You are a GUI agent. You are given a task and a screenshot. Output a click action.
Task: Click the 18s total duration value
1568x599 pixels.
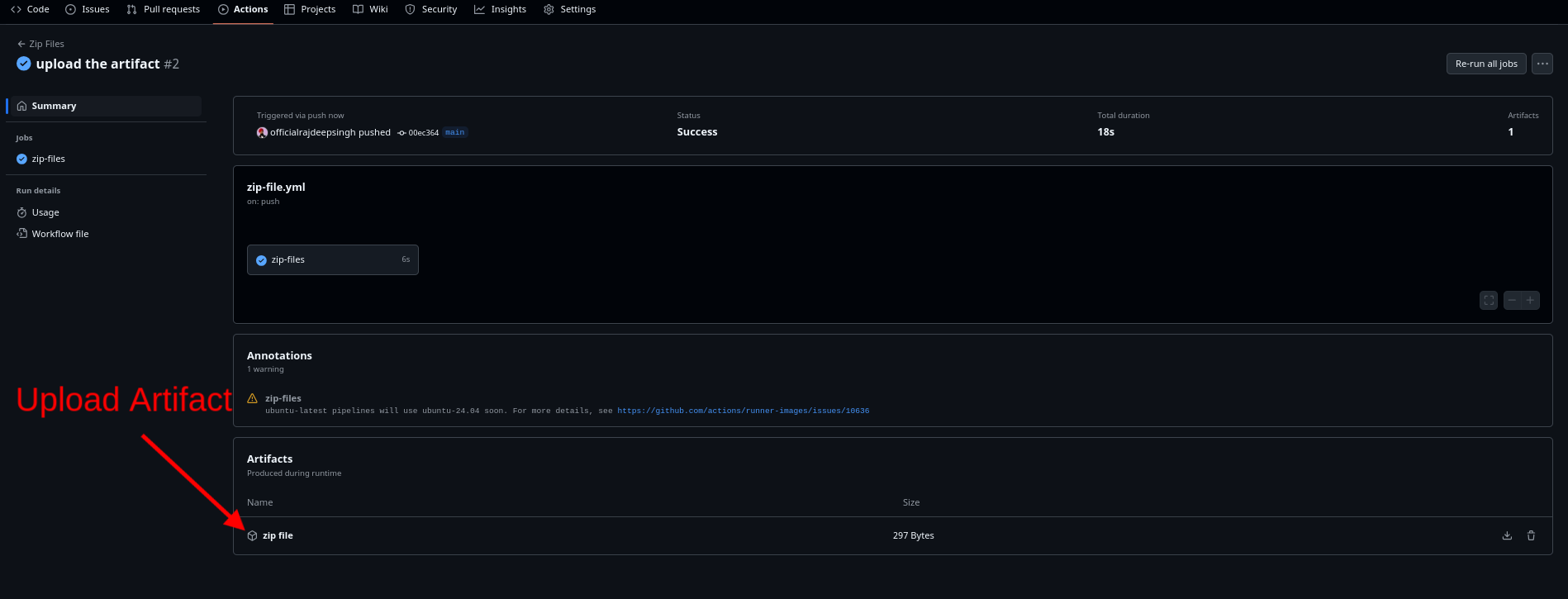1105,132
